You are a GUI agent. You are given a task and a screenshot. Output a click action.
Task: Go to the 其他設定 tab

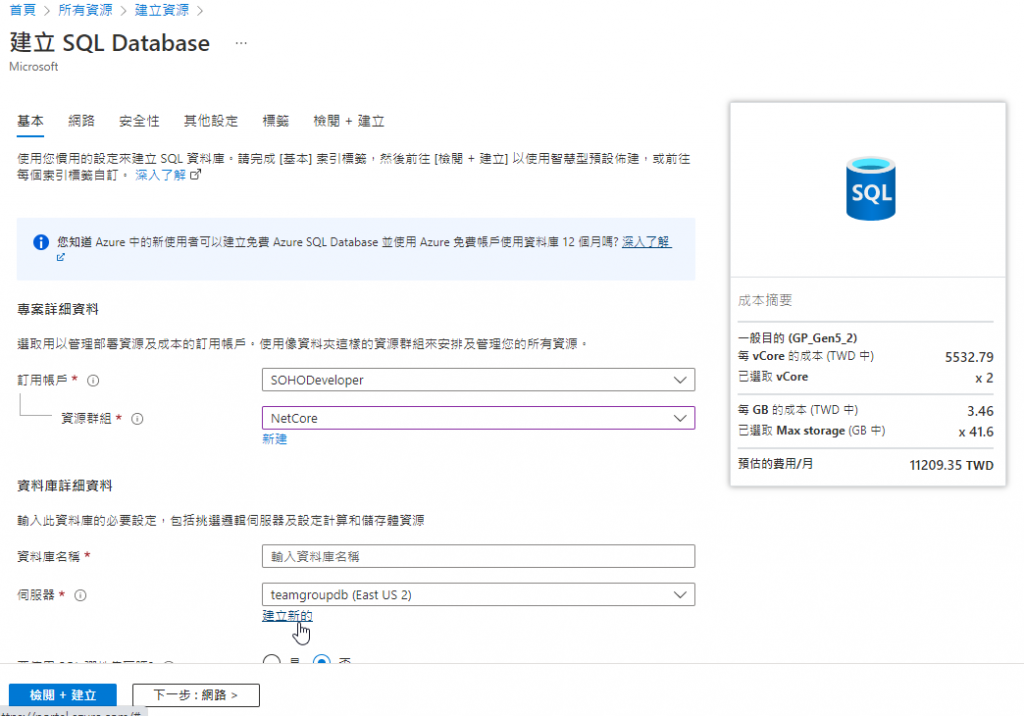211,121
